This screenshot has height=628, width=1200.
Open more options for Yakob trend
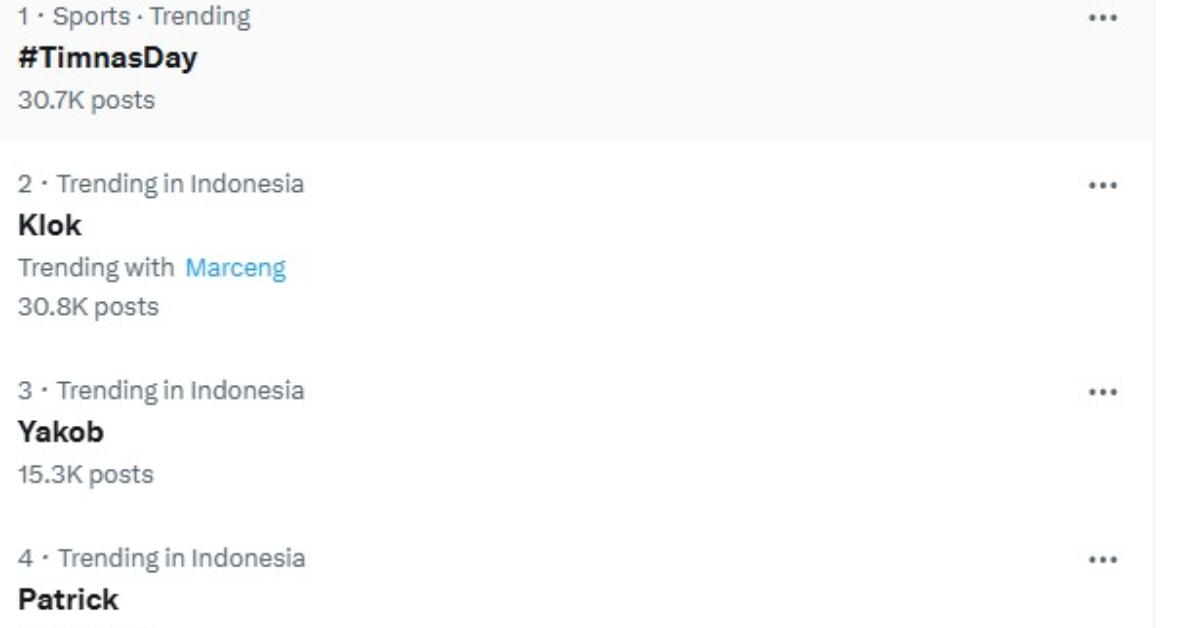tap(1102, 391)
